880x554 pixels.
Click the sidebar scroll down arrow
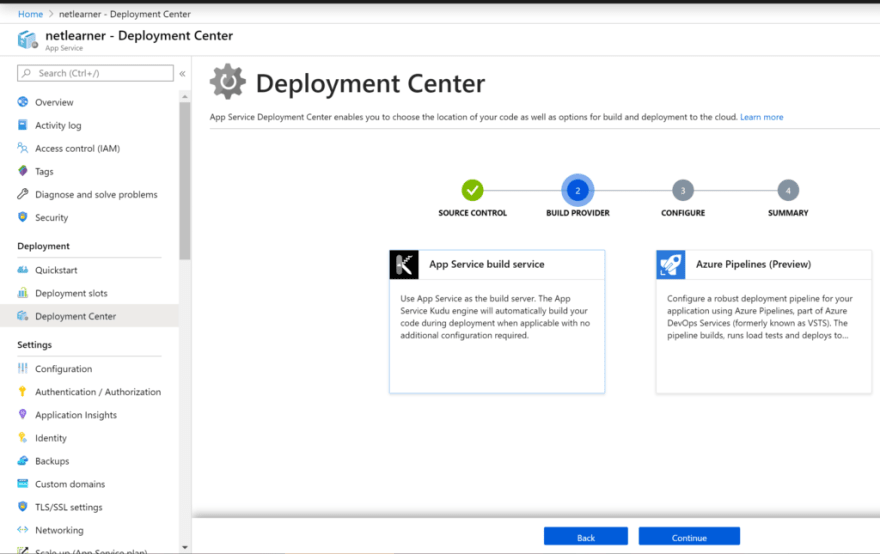point(185,547)
